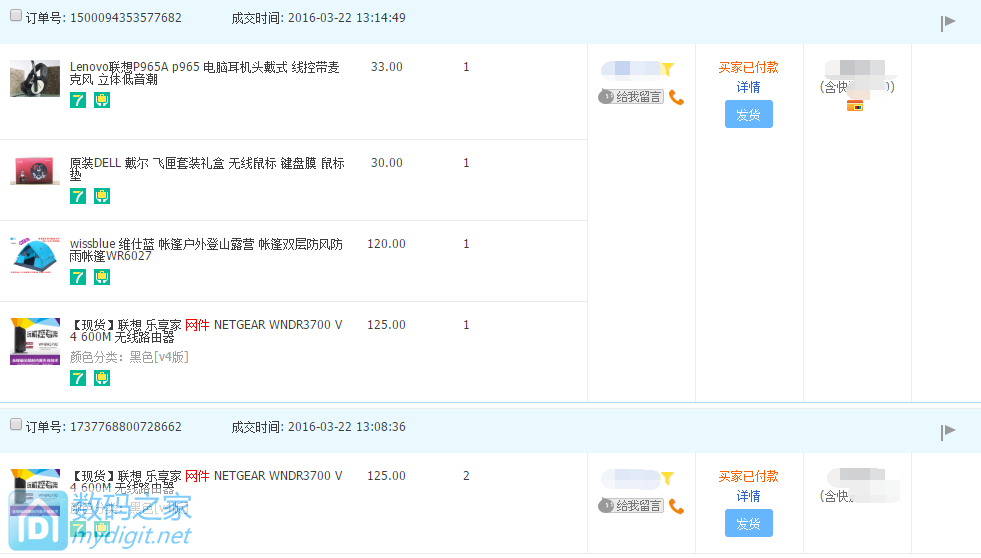This screenshot has height=558, width=981.
Task: Click yellow funnel icon beside second buyer
Action: (x=667, y=478)
